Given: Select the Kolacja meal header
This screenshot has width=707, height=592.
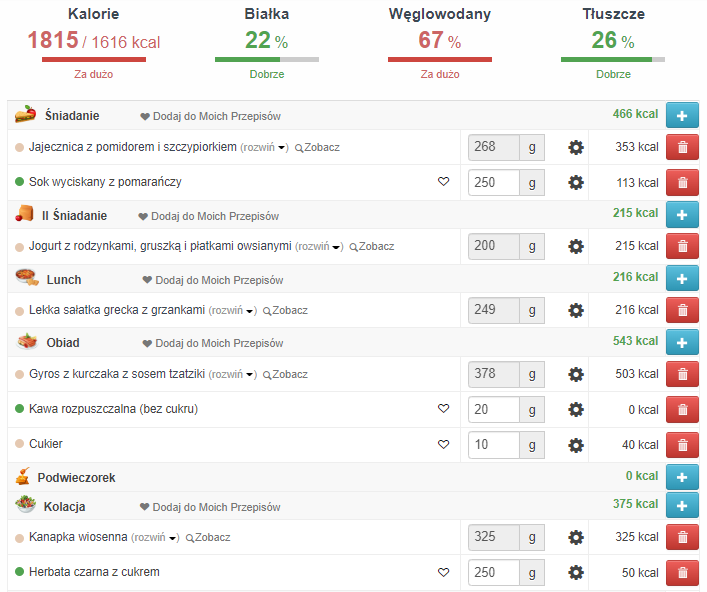Looking at the screenshot, I should 64,507.
